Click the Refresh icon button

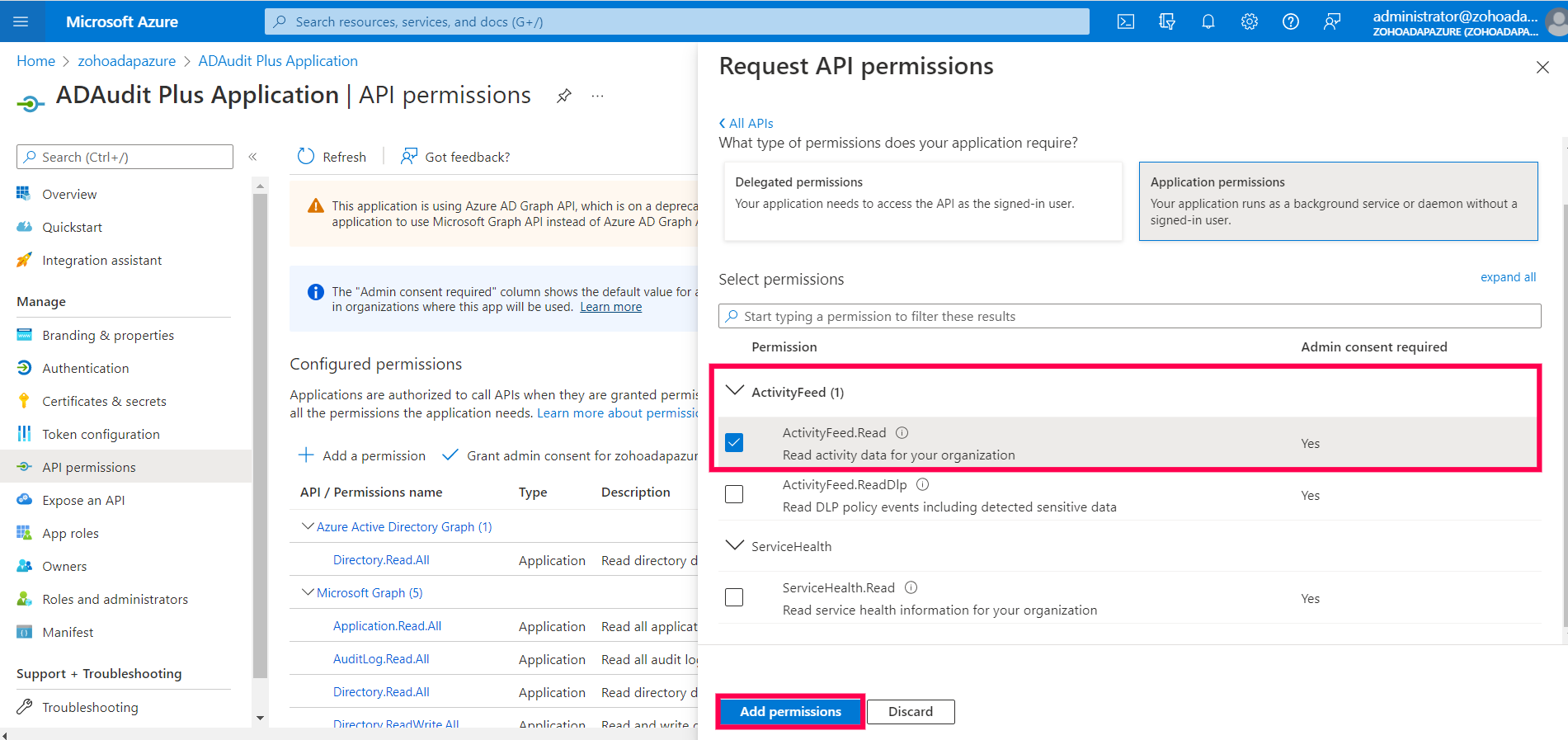pos(306,157)
